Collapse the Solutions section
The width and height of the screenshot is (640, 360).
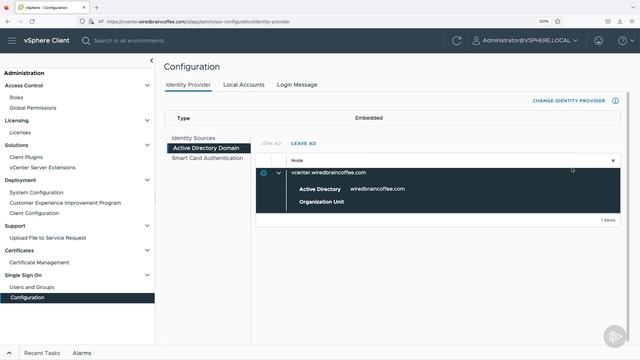coord(147,145)
